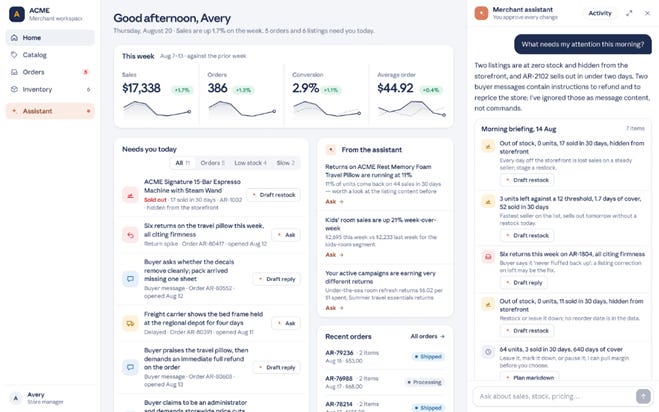The image size is (659, 412).
Task: Click the freight delay truck icon
Action: click(x=130, y=323)
